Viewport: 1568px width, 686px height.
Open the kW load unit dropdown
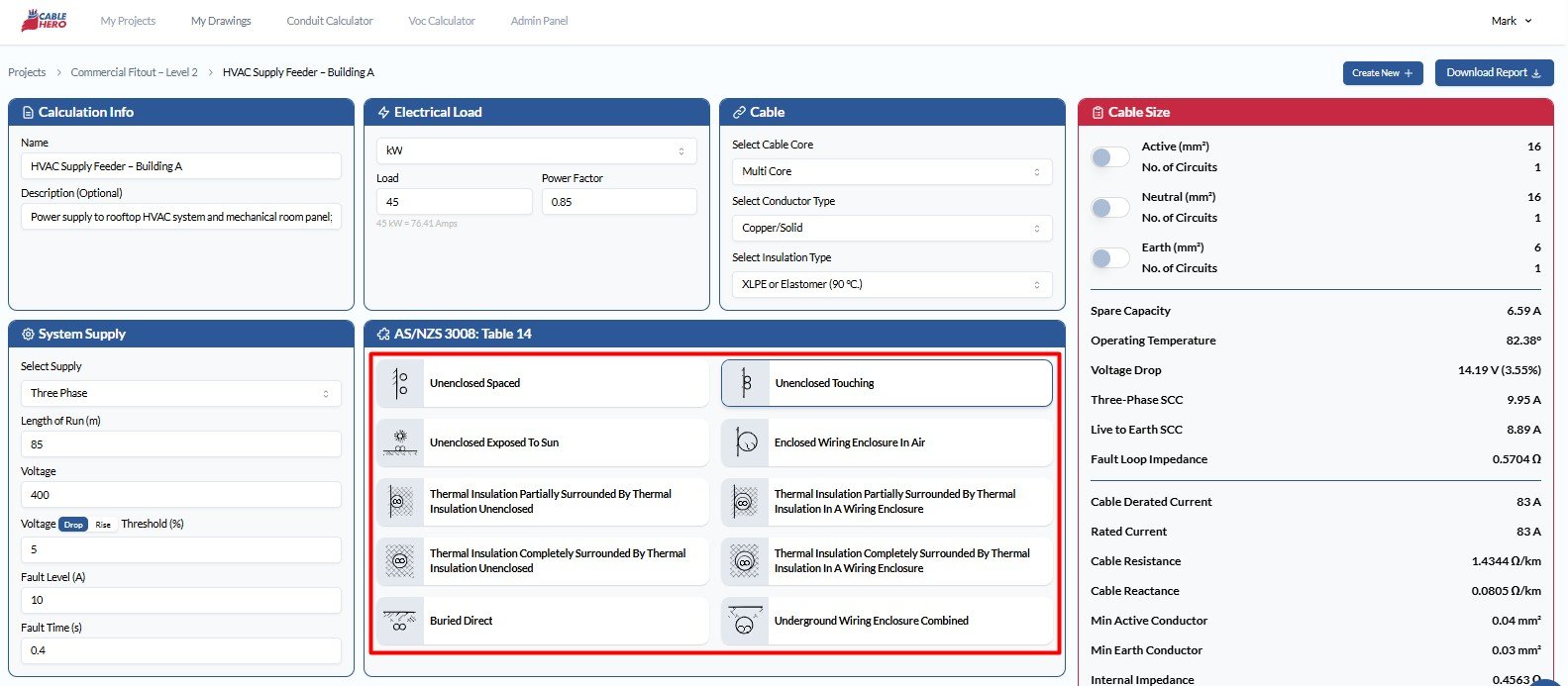click(537, 150)
